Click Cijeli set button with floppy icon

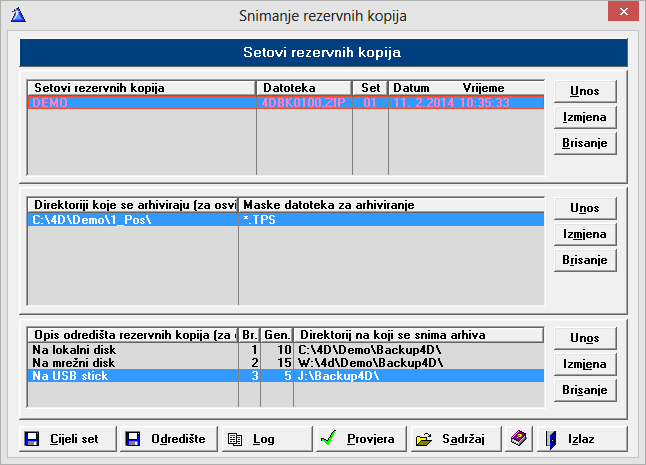68,439
